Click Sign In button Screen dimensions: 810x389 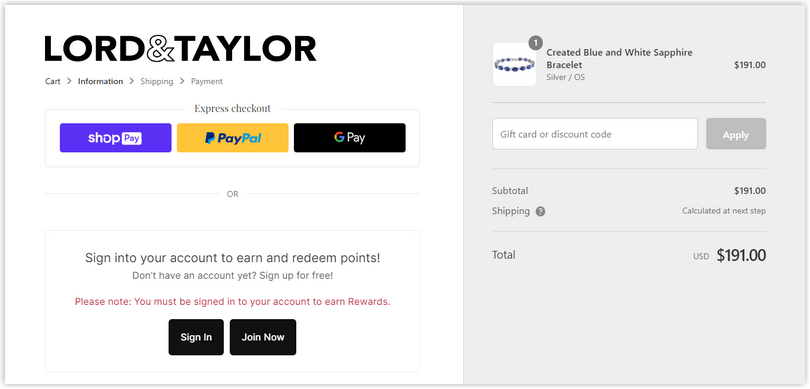pos(196,337)
